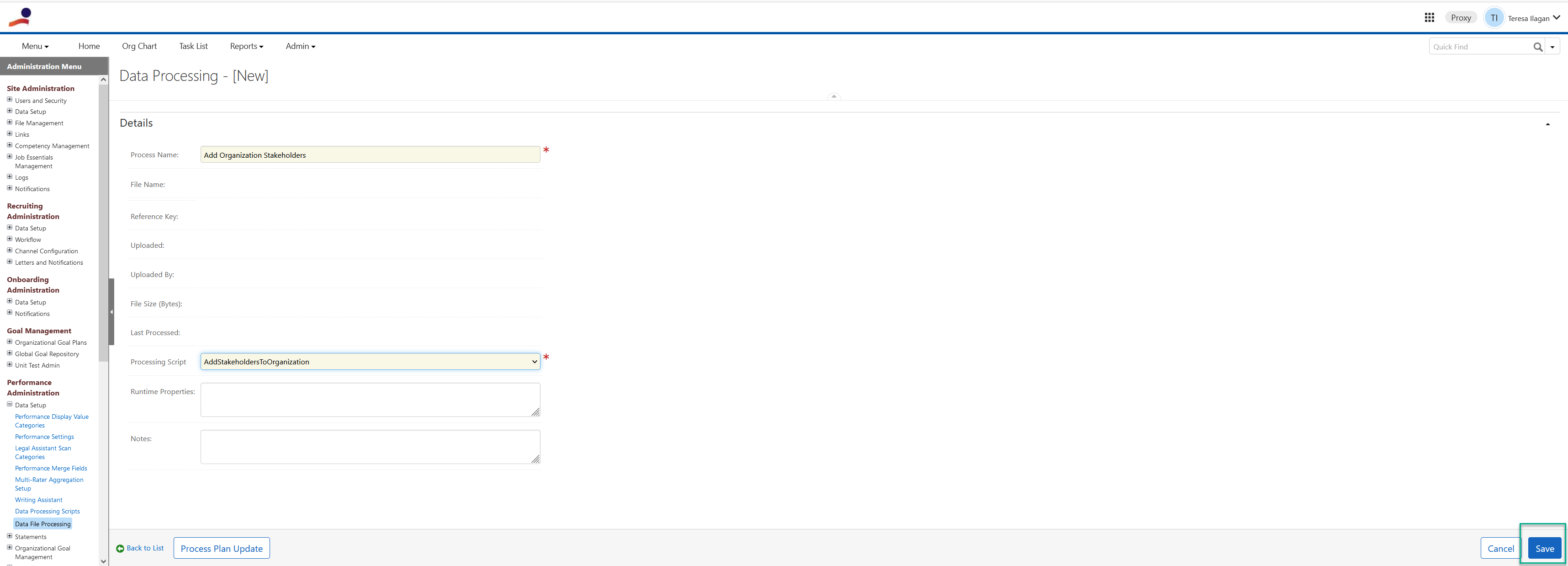Open the apps grid icon
Image resolution: width=1568 pixels, height=566 pixels.
[1429, 18]
